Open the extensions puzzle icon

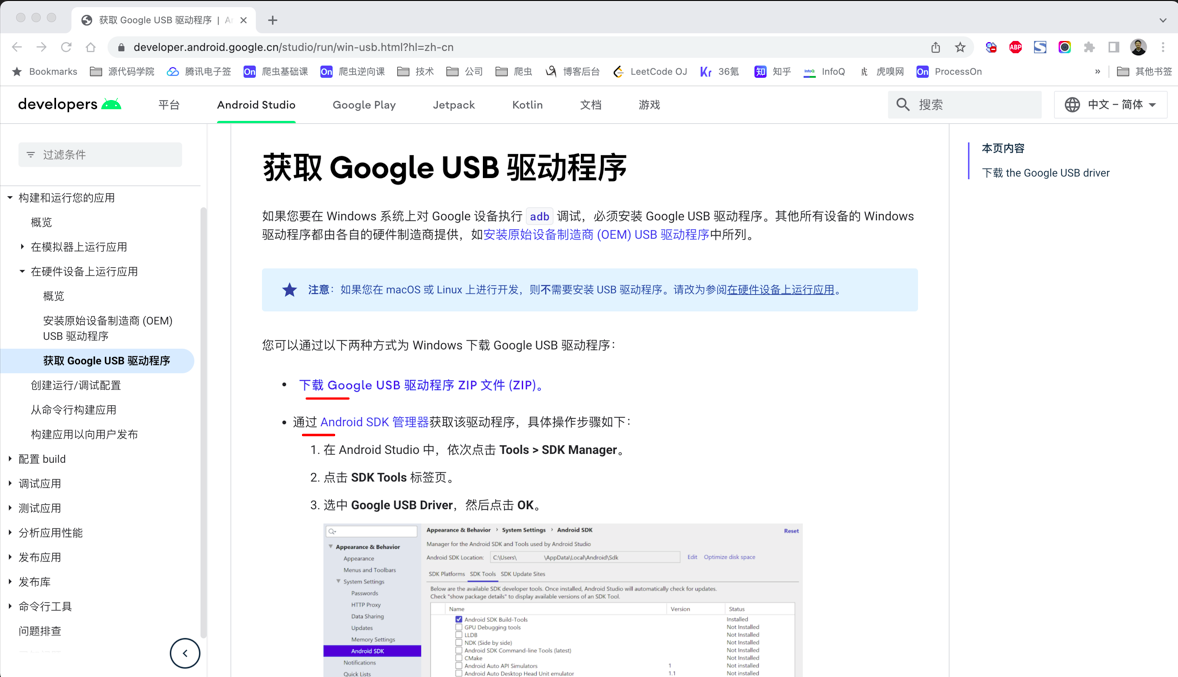pos(1089,47)
